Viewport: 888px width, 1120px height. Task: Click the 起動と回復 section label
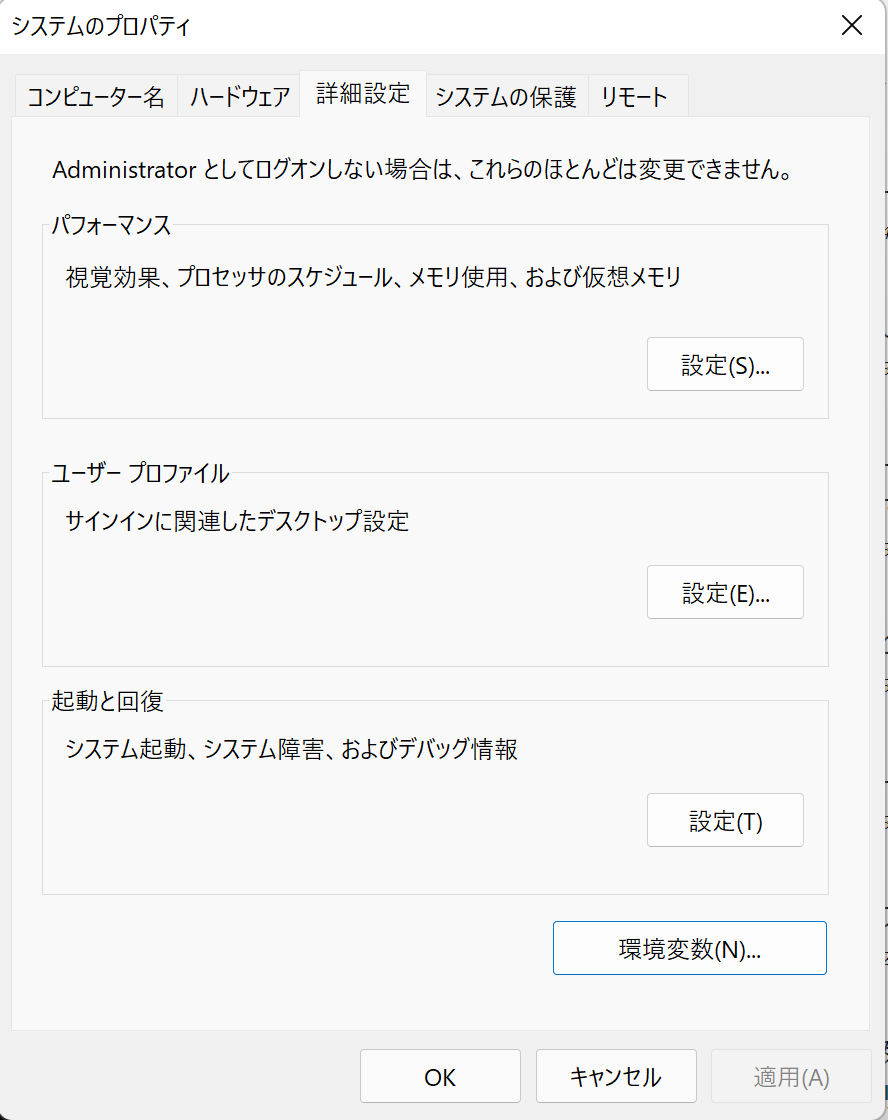(x=107, y=701)
